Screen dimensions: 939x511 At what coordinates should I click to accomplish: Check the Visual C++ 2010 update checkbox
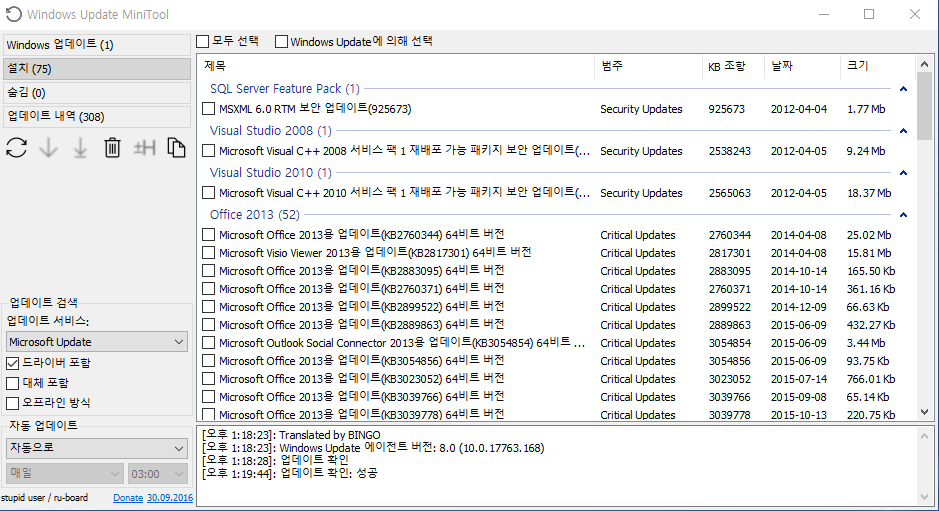coord(208,193)
